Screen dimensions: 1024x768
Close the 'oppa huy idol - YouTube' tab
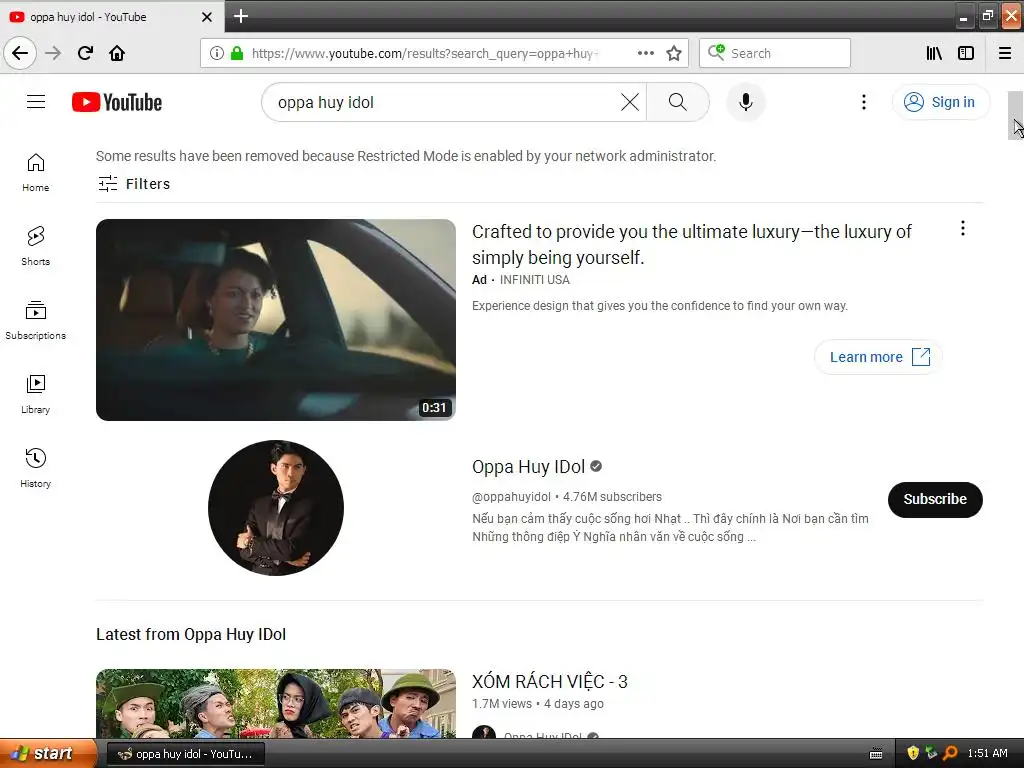207,17
